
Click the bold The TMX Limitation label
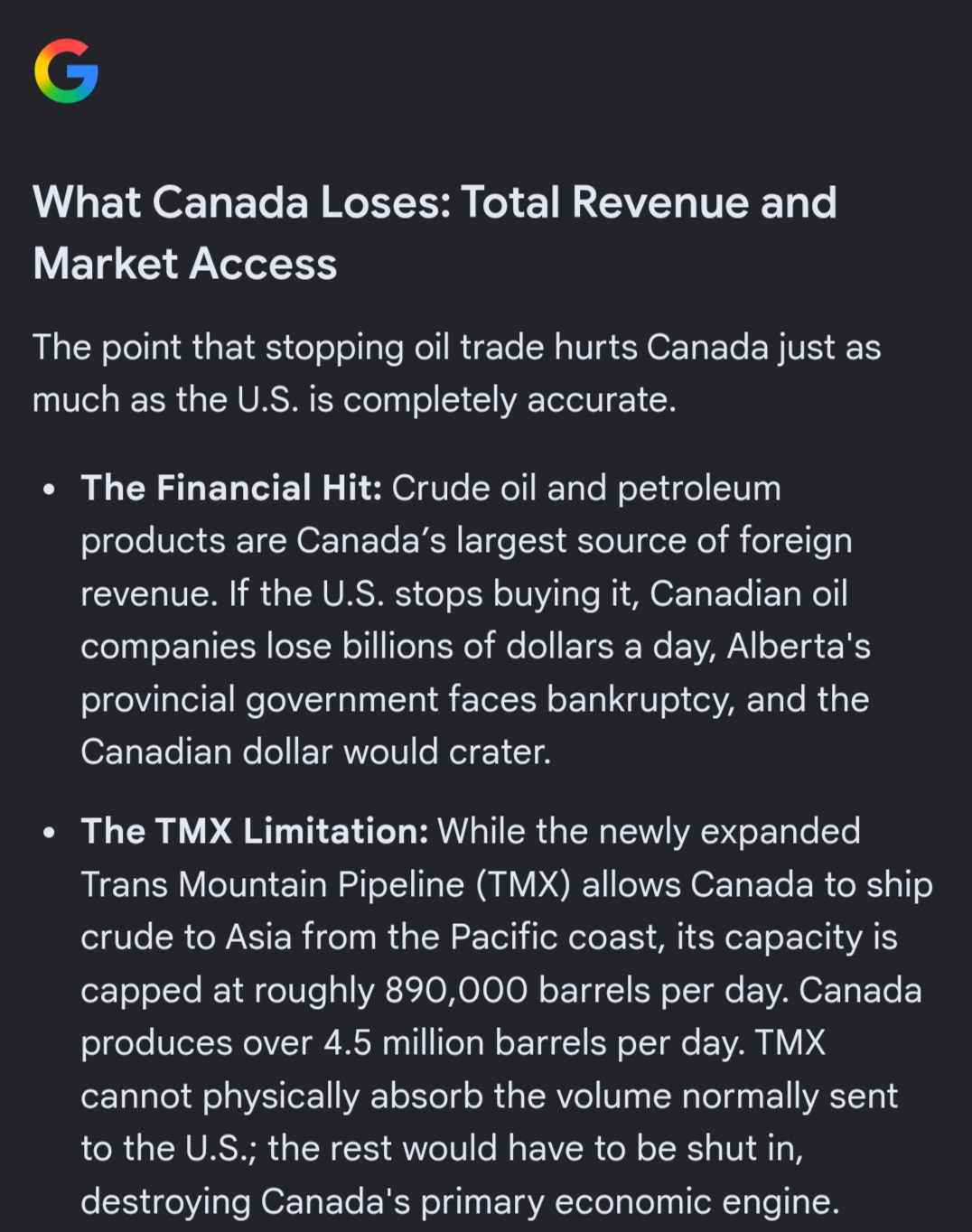point(255,831)
